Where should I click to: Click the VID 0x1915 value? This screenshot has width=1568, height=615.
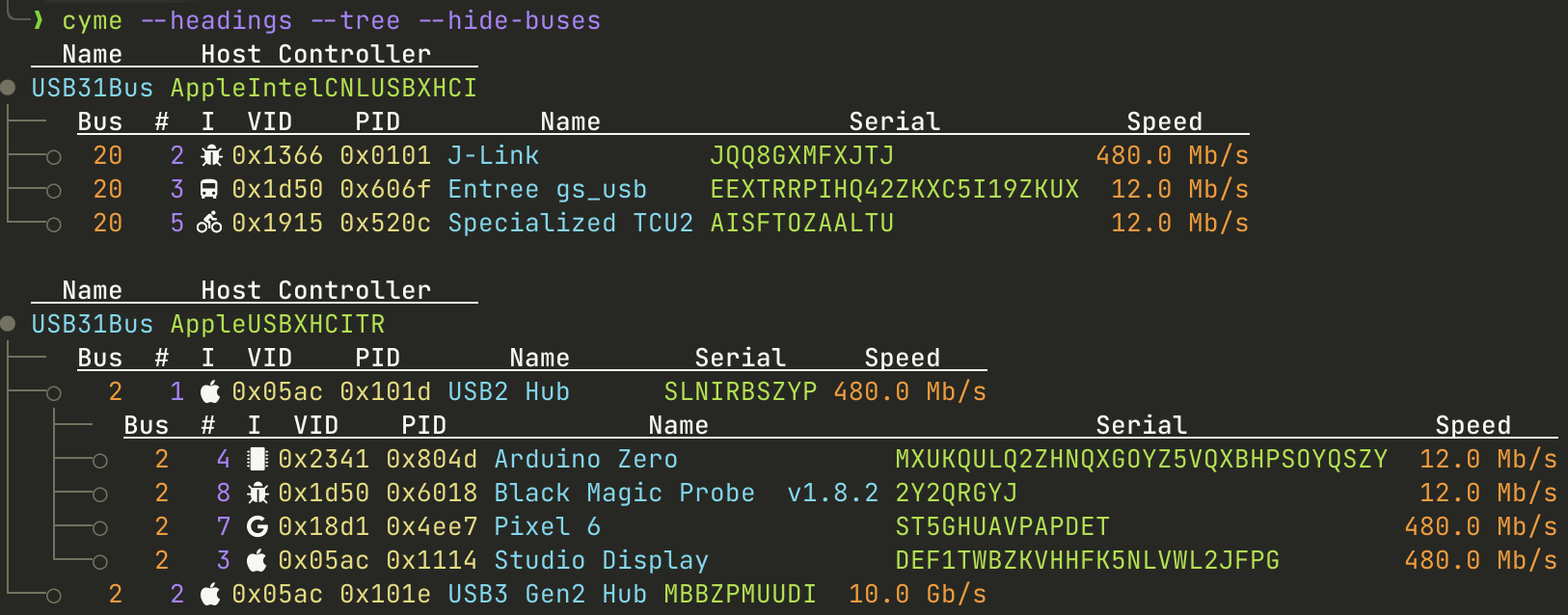[x=278, y=223]
